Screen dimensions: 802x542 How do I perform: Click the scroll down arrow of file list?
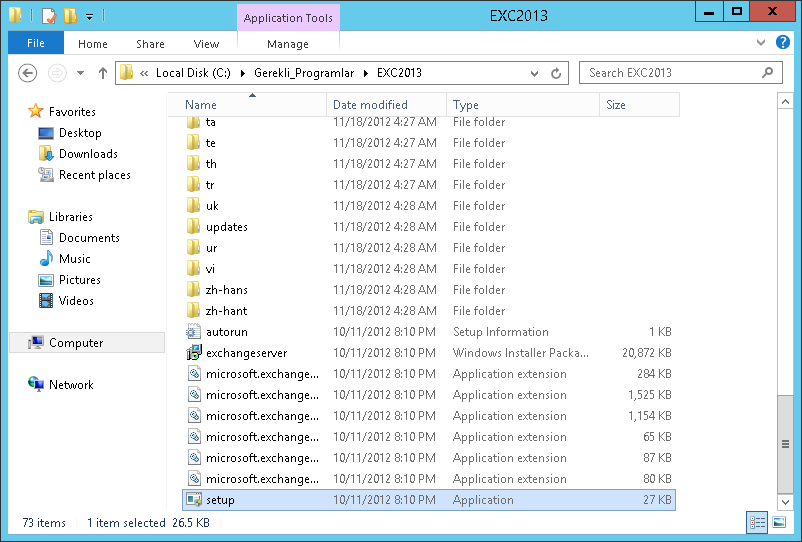[785, 502]
